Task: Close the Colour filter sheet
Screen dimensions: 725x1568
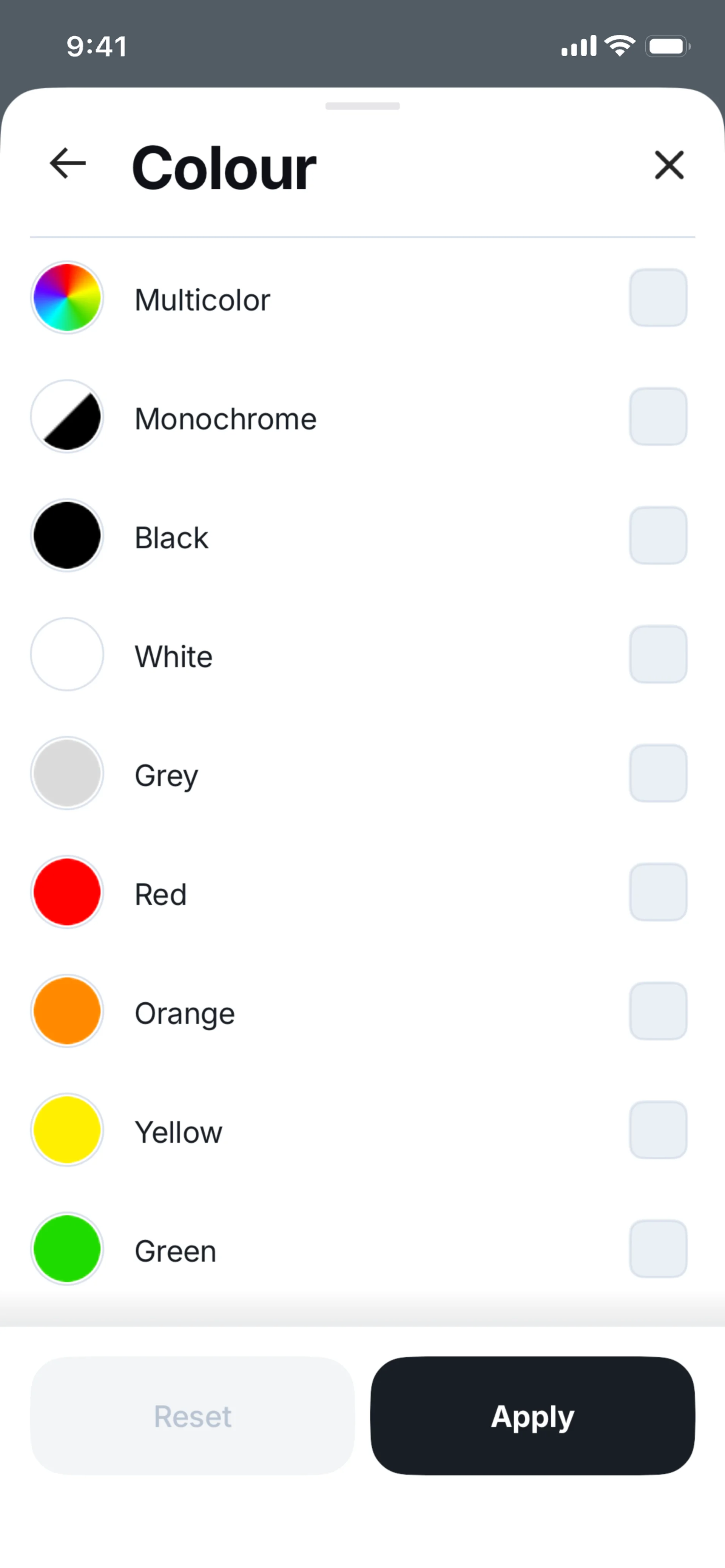Action: (x=669, y=165)
